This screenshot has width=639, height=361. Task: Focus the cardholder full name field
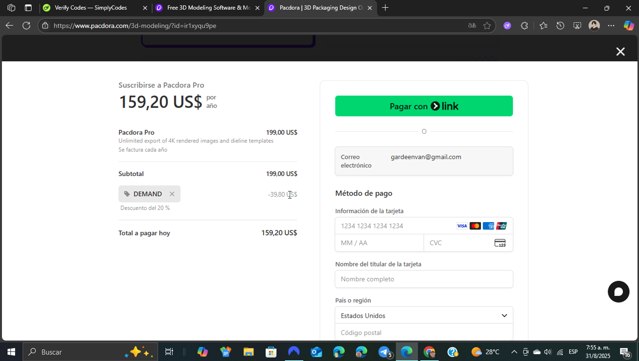[x=424, y=279]
